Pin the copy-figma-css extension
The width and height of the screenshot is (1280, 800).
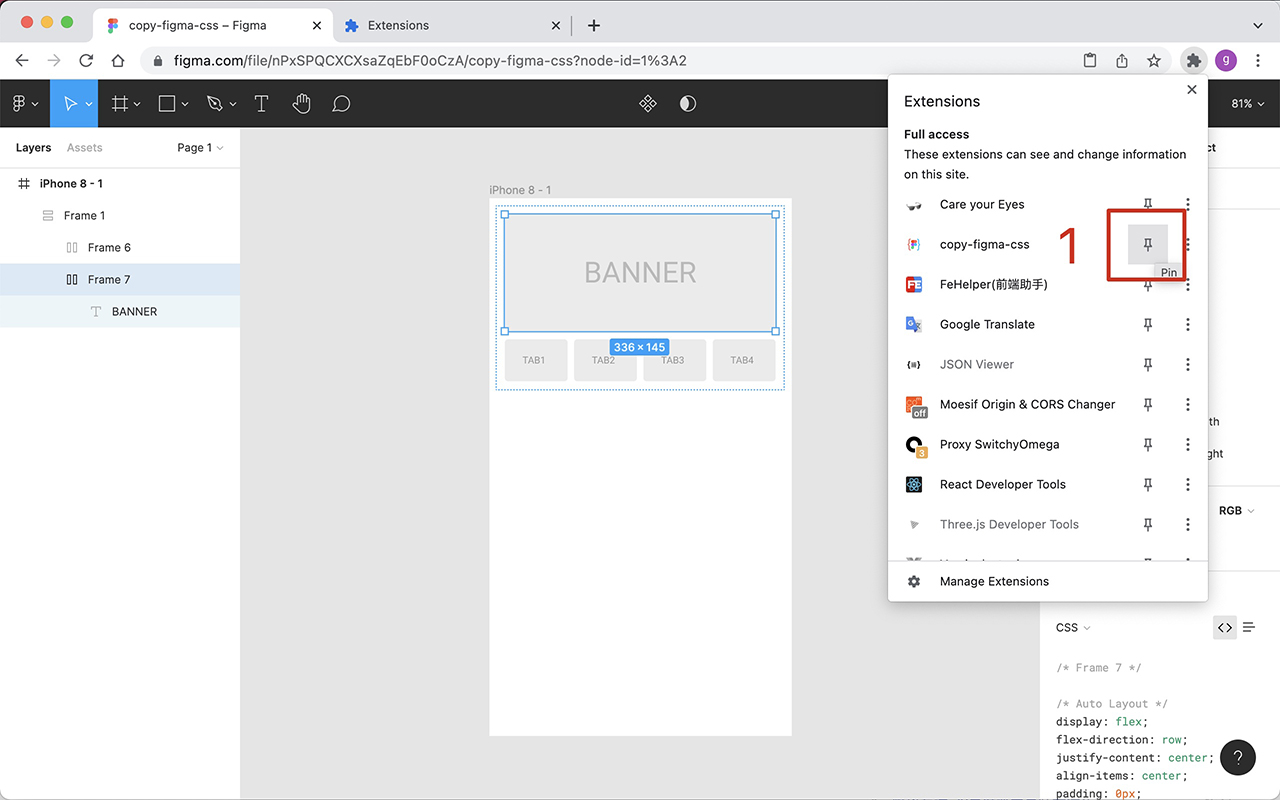point(1147,243)
